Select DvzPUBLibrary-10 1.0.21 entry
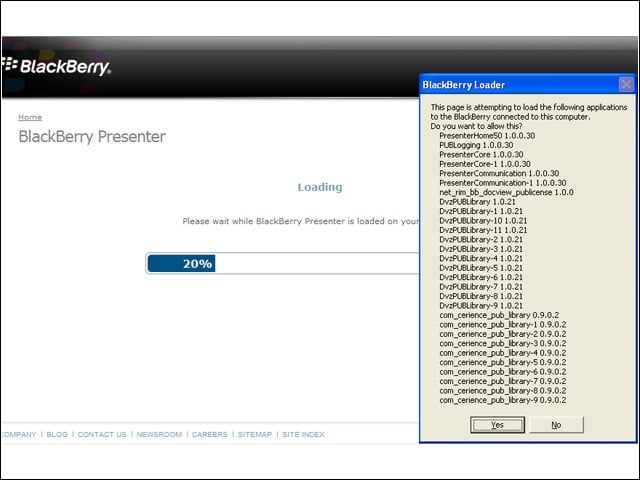The height and width of the screenshot is (480, 640). [483, 220]
